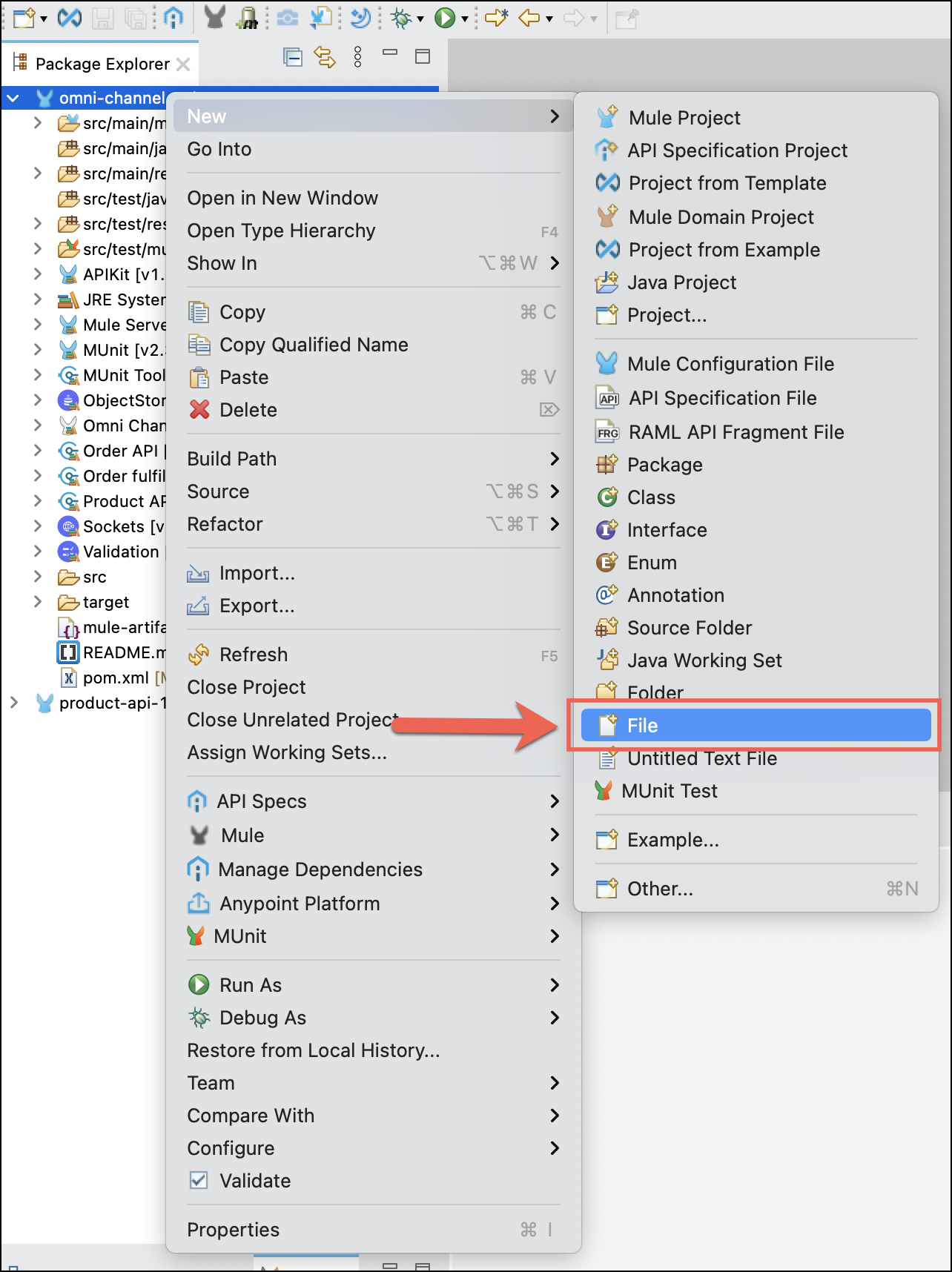Click Properties at bottom of context menu

(x=233, y=1230)
